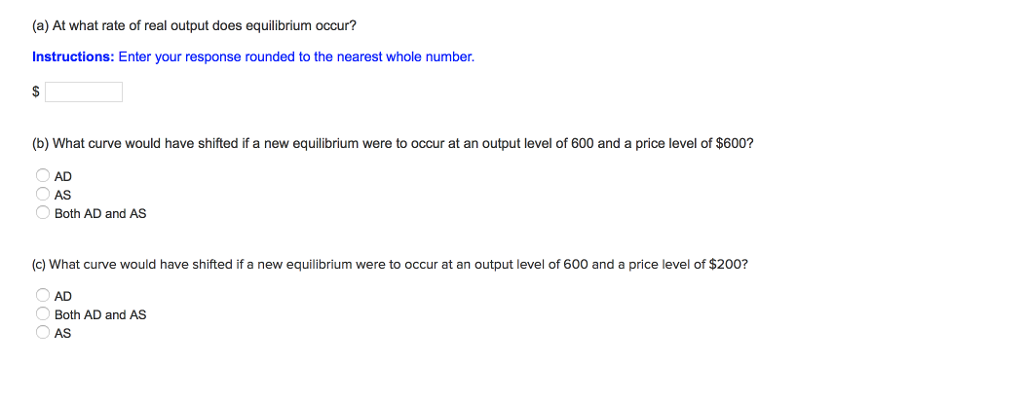The image size is (1024, 402).
Task: Click the 'AS' label text under question (c)
Action: [x=63, y=334]
